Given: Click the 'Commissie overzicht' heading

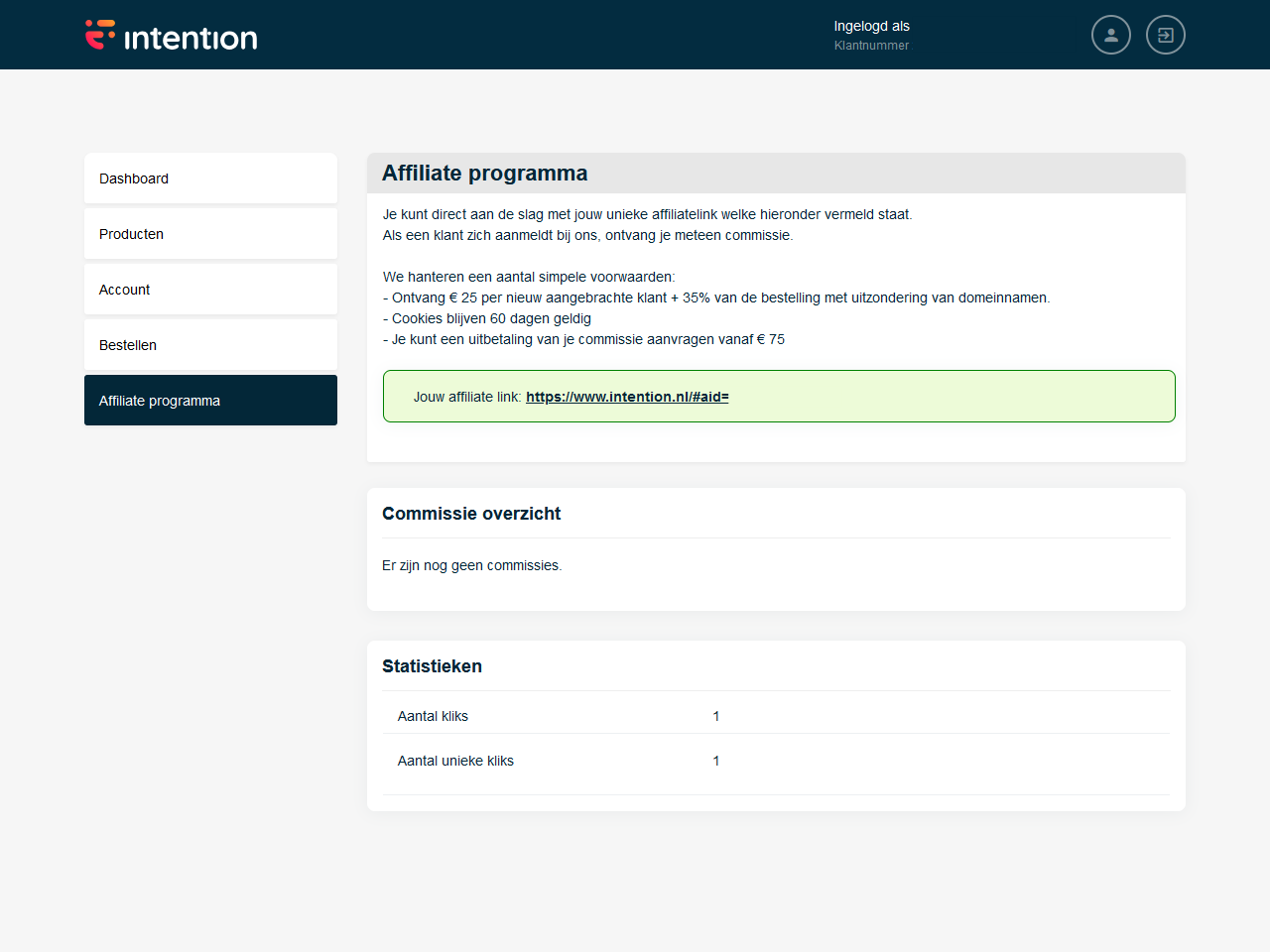Looking at the screenshot, I should [x=471, y=514].
